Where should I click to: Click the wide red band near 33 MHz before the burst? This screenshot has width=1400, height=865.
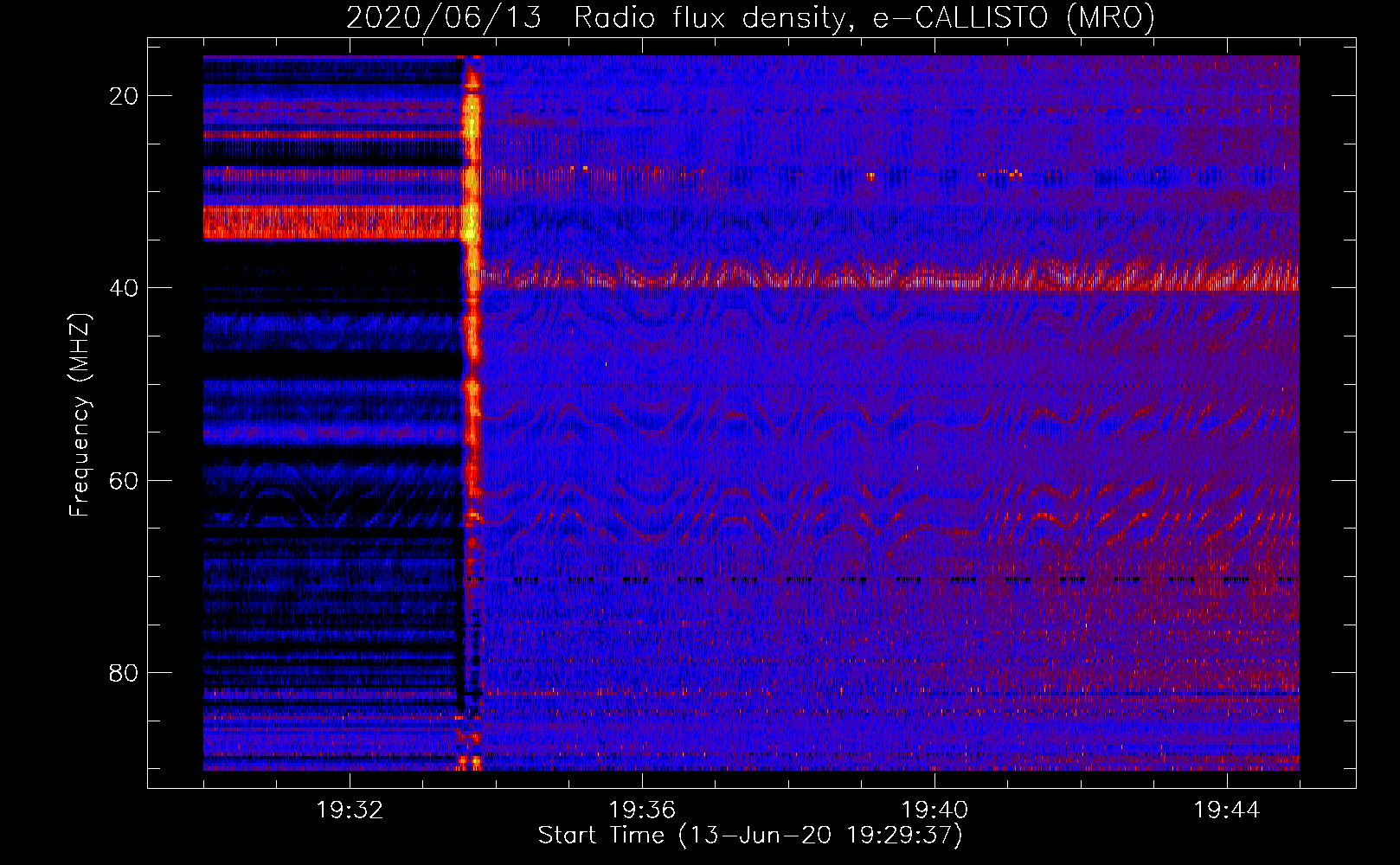coord(333,222)
